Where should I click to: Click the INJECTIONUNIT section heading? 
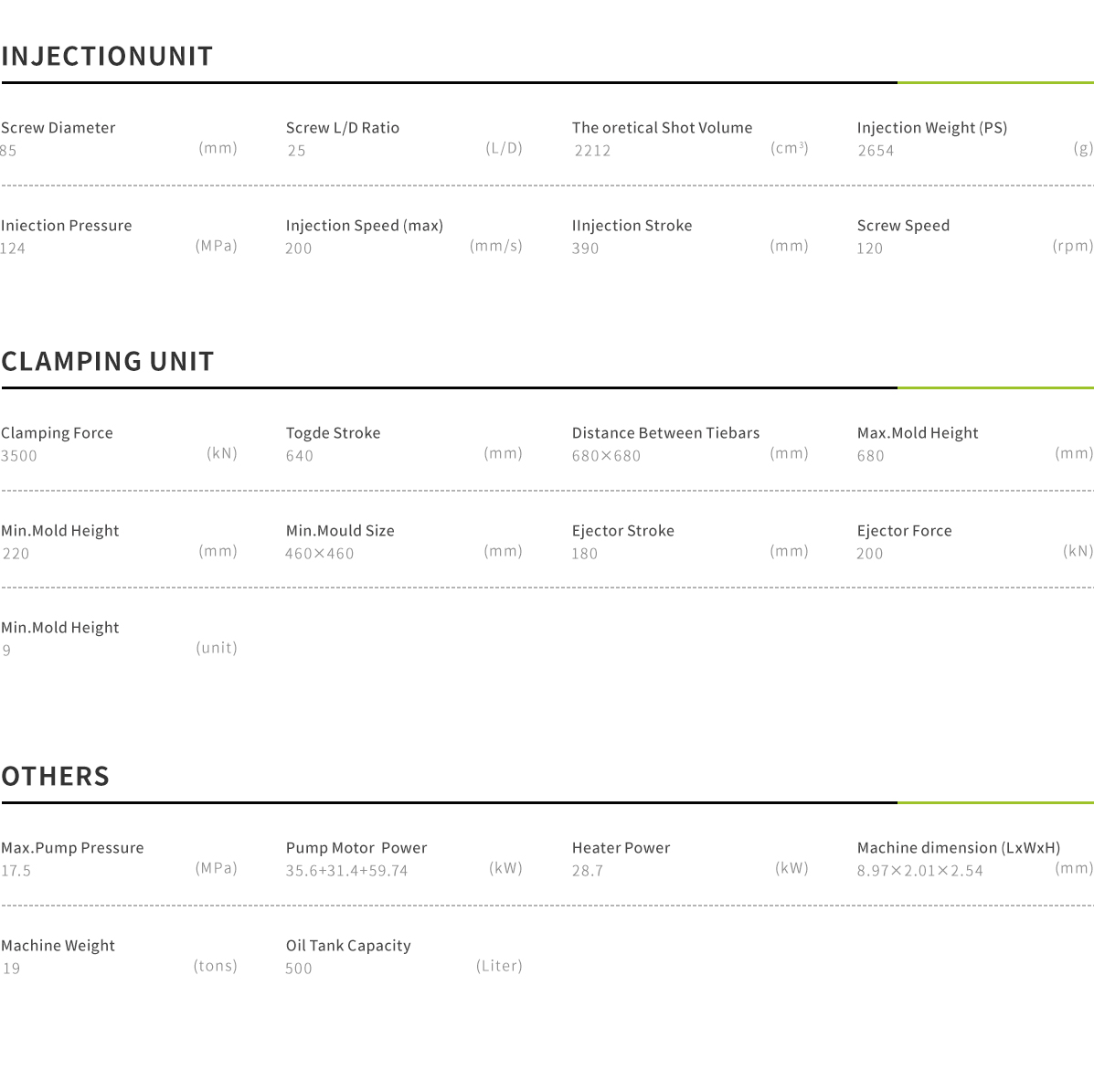pyautogui.click(x=107, y=57)
